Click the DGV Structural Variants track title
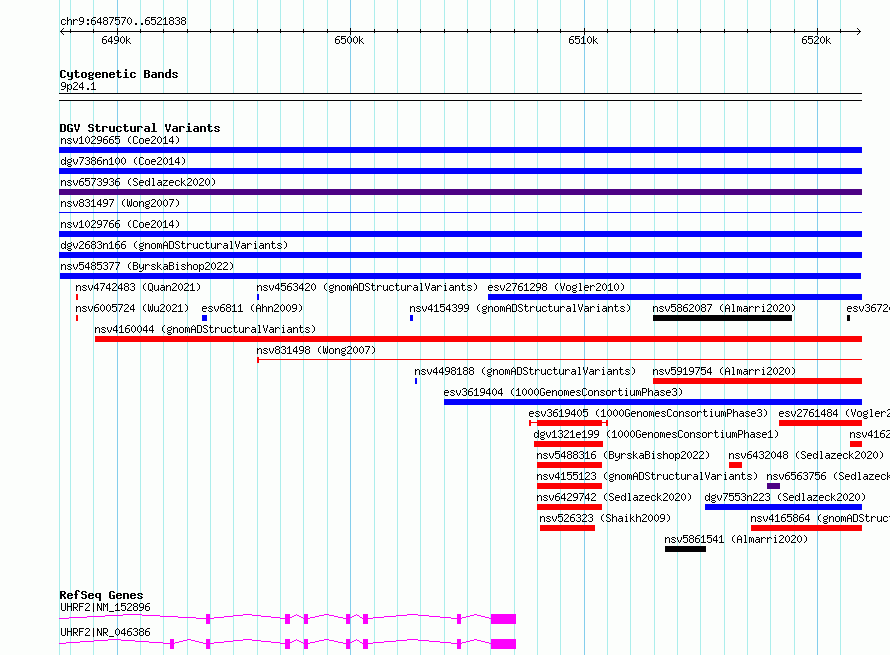 (x=140, y=128)
